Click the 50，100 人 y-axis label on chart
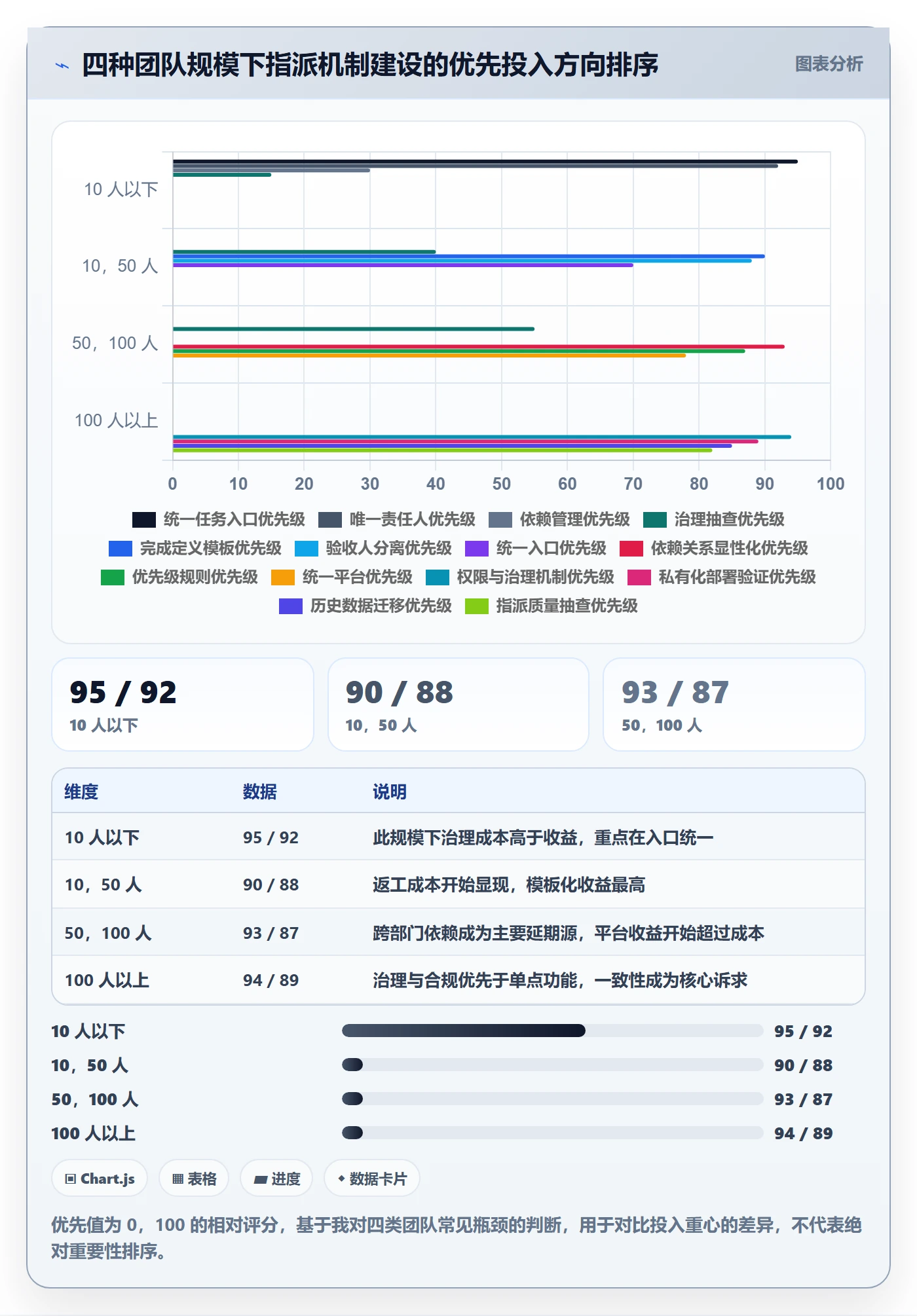 coord(115,344)
